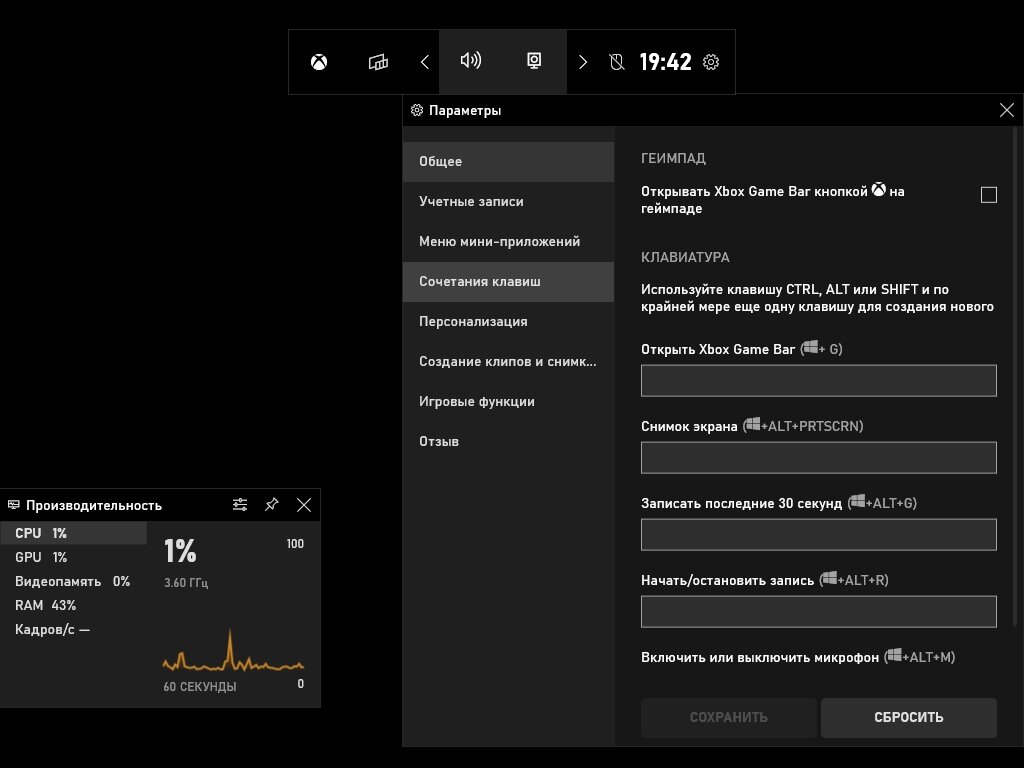Viewport: 1024px width, 768px height.
Task: Select the RAM 43% metric row
Action: point(74,605)
